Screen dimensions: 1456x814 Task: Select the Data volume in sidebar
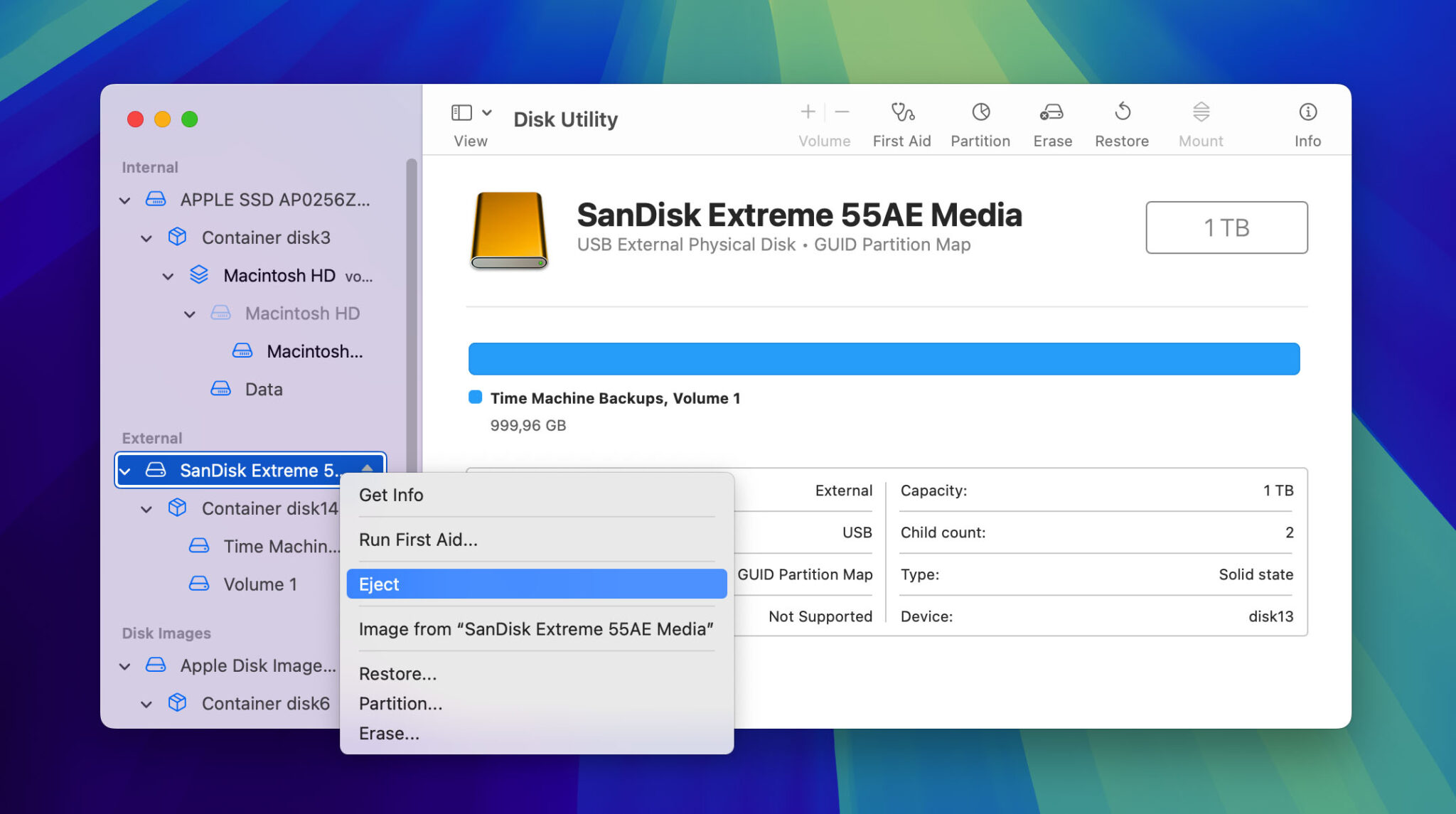[263, 390]
